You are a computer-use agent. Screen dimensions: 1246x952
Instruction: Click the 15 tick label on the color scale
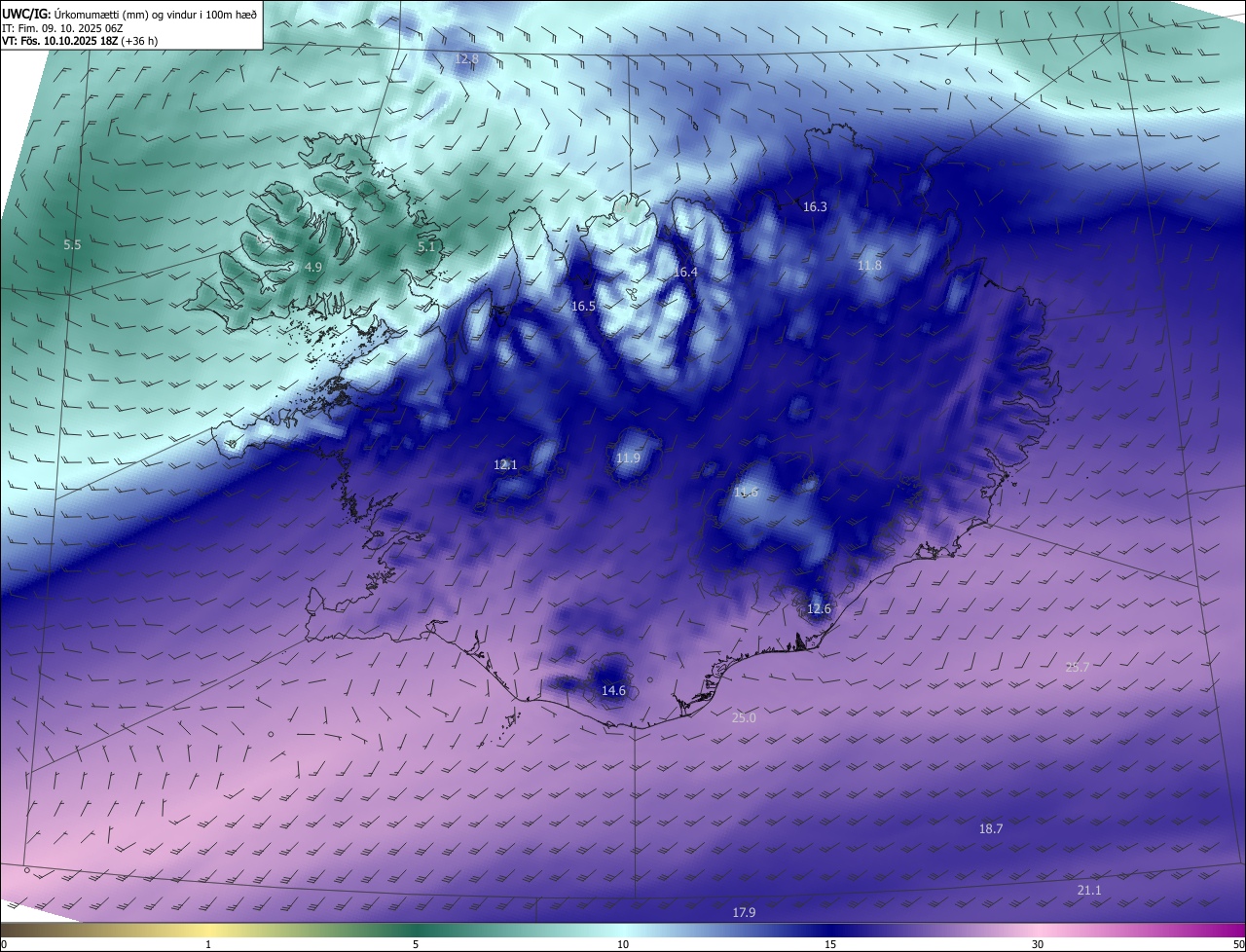tap(830, 944)
